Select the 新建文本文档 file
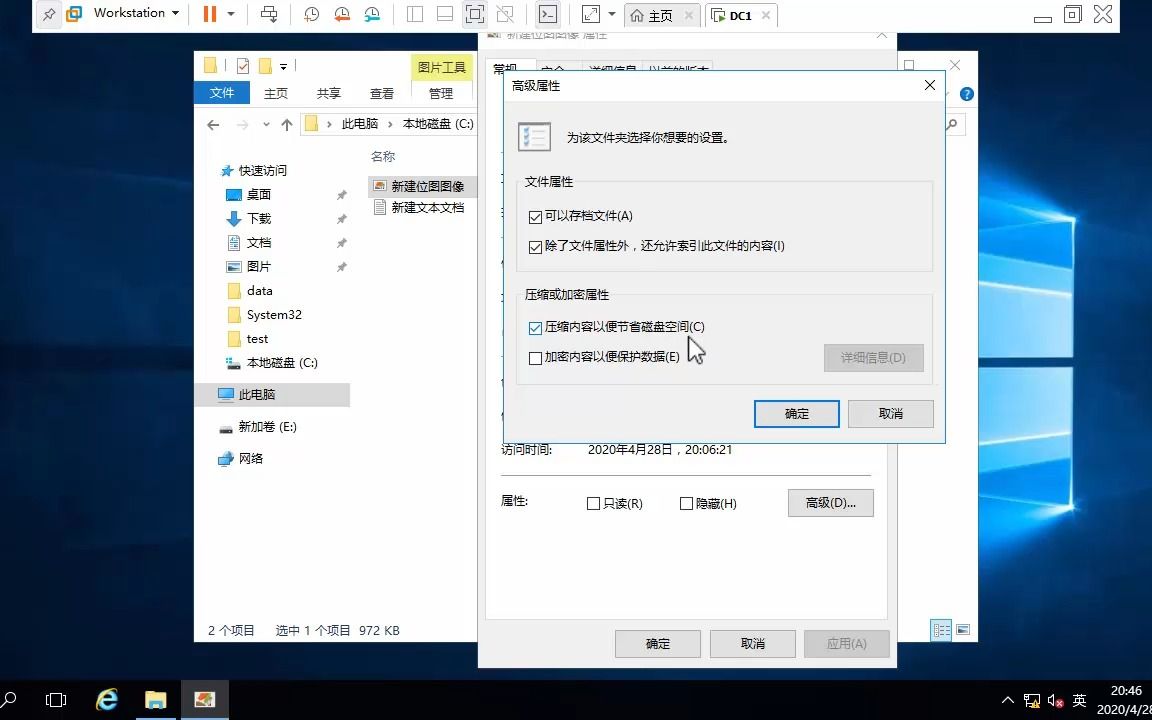 point(428,208)
